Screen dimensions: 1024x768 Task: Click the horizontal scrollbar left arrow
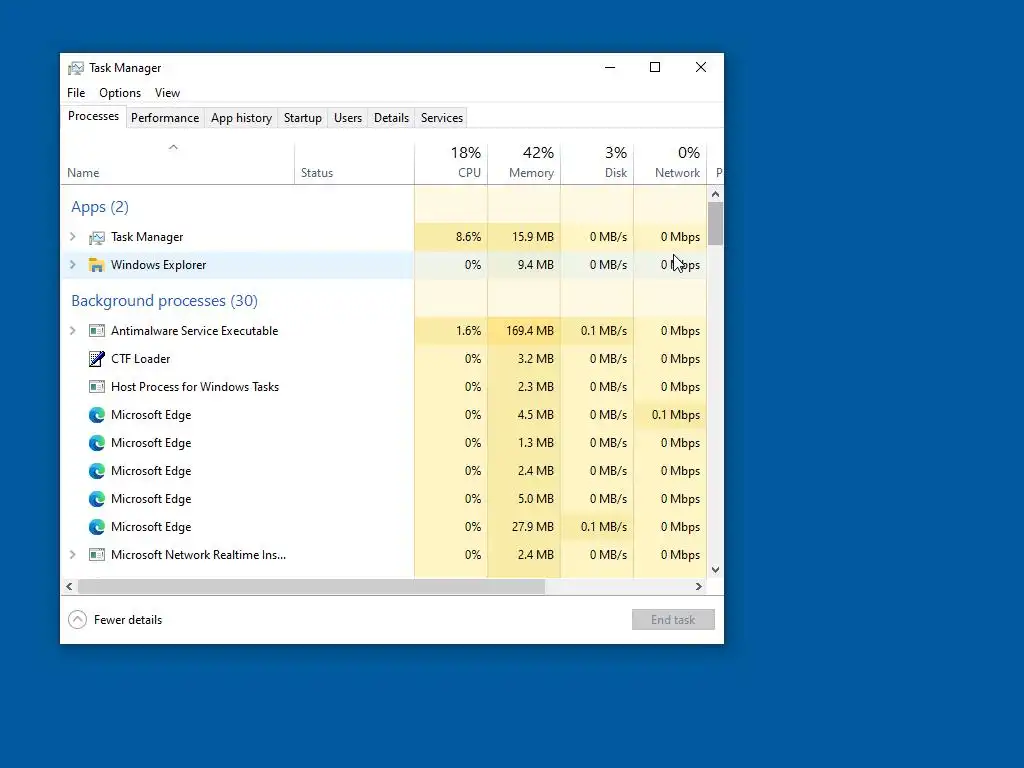click(69, 586)
